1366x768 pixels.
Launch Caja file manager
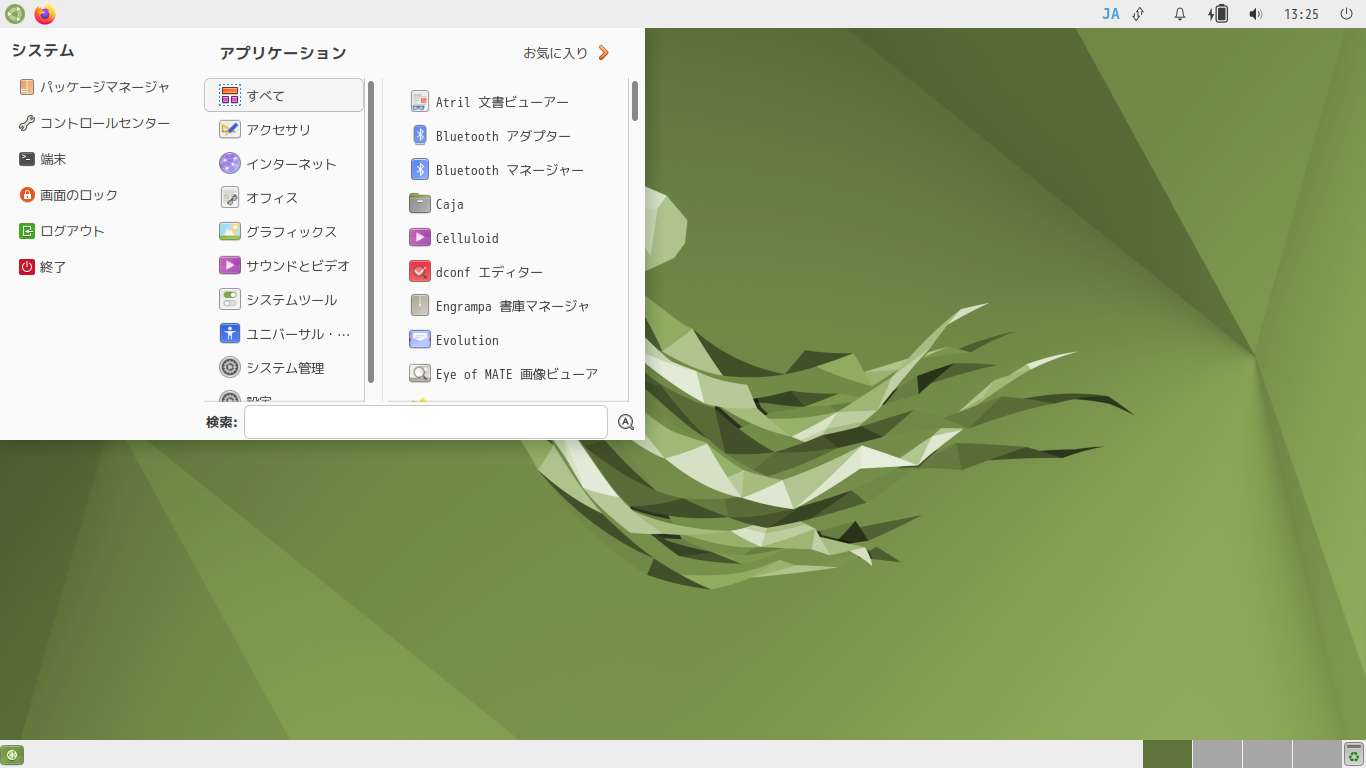[x=507, y=203]
